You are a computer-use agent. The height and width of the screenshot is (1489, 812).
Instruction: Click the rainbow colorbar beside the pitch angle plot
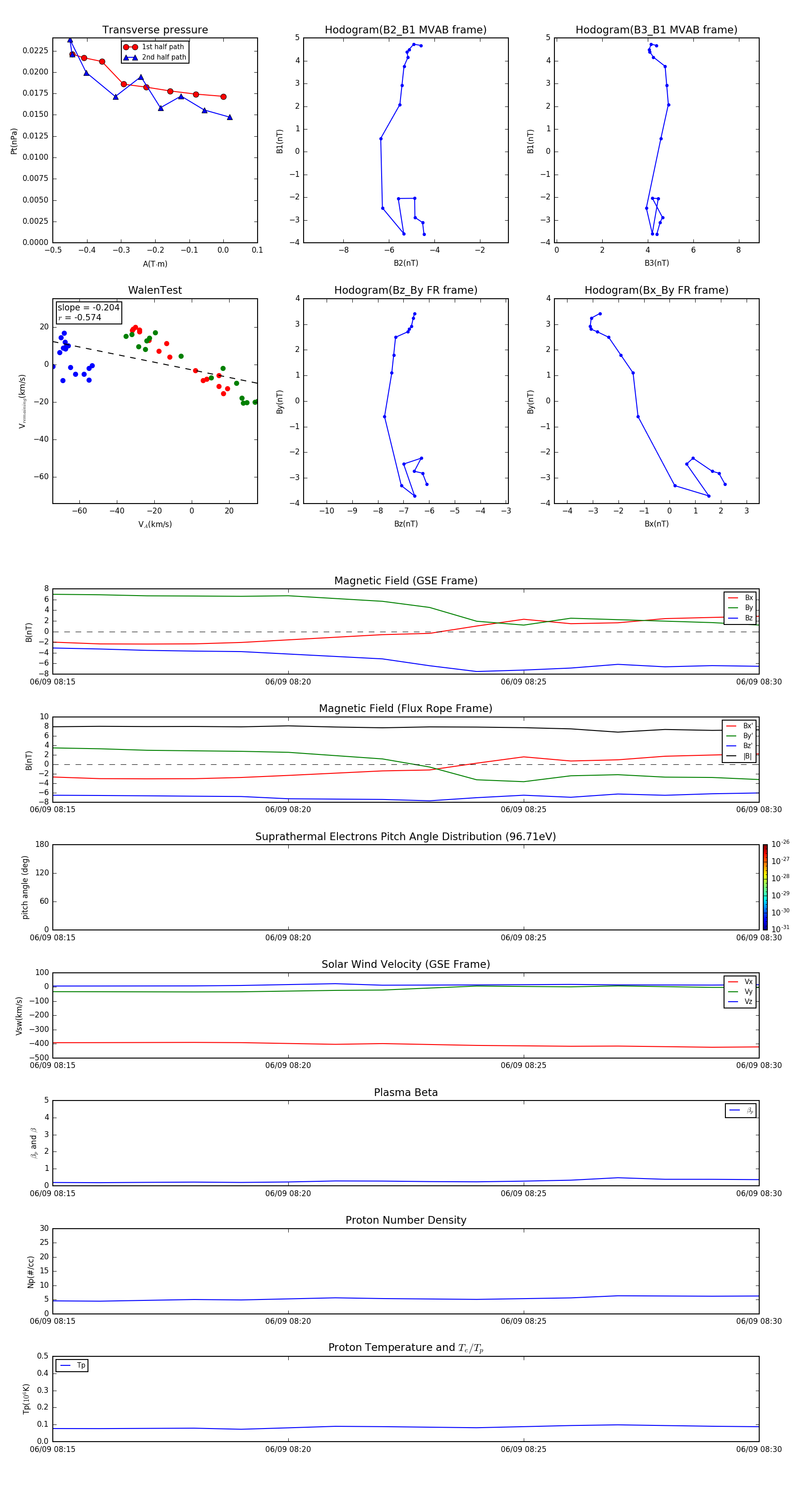(x=765, y=887)
